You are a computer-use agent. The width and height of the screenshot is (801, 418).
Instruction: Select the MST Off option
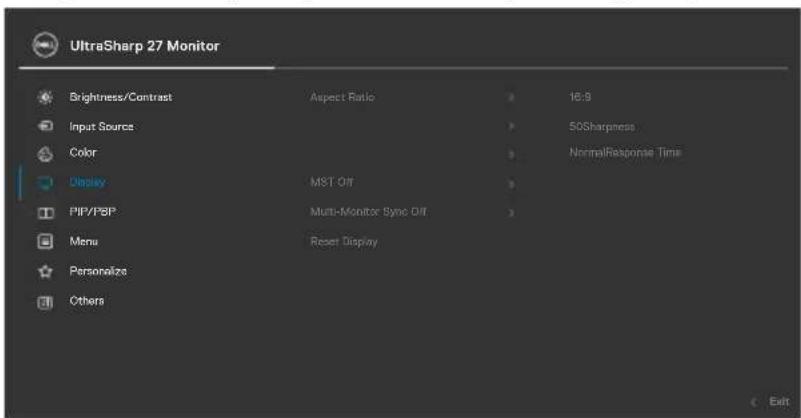click(332, 182)
